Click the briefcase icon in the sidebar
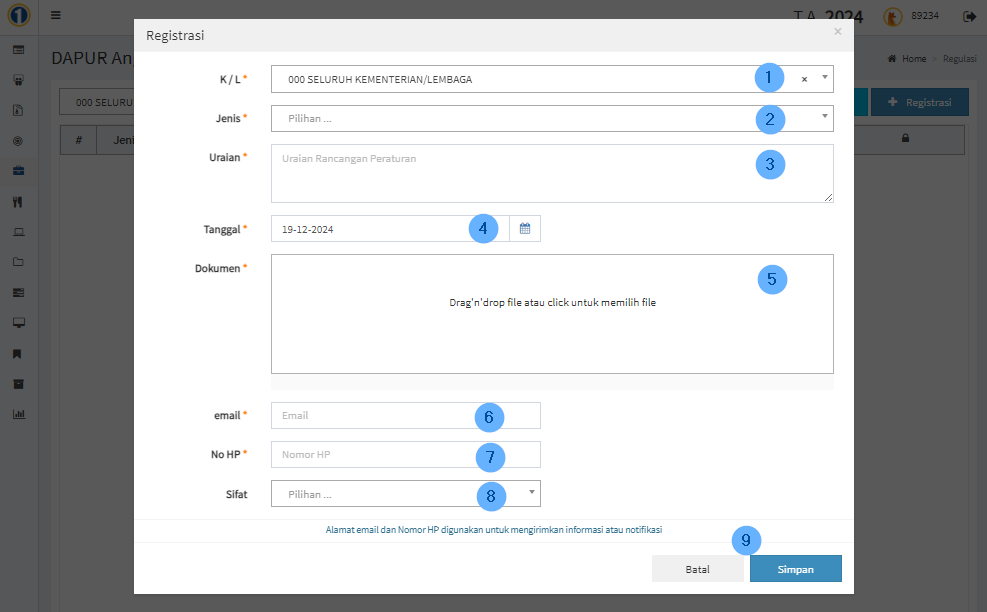This screenshot has height=612, width=987. point(18,171)
